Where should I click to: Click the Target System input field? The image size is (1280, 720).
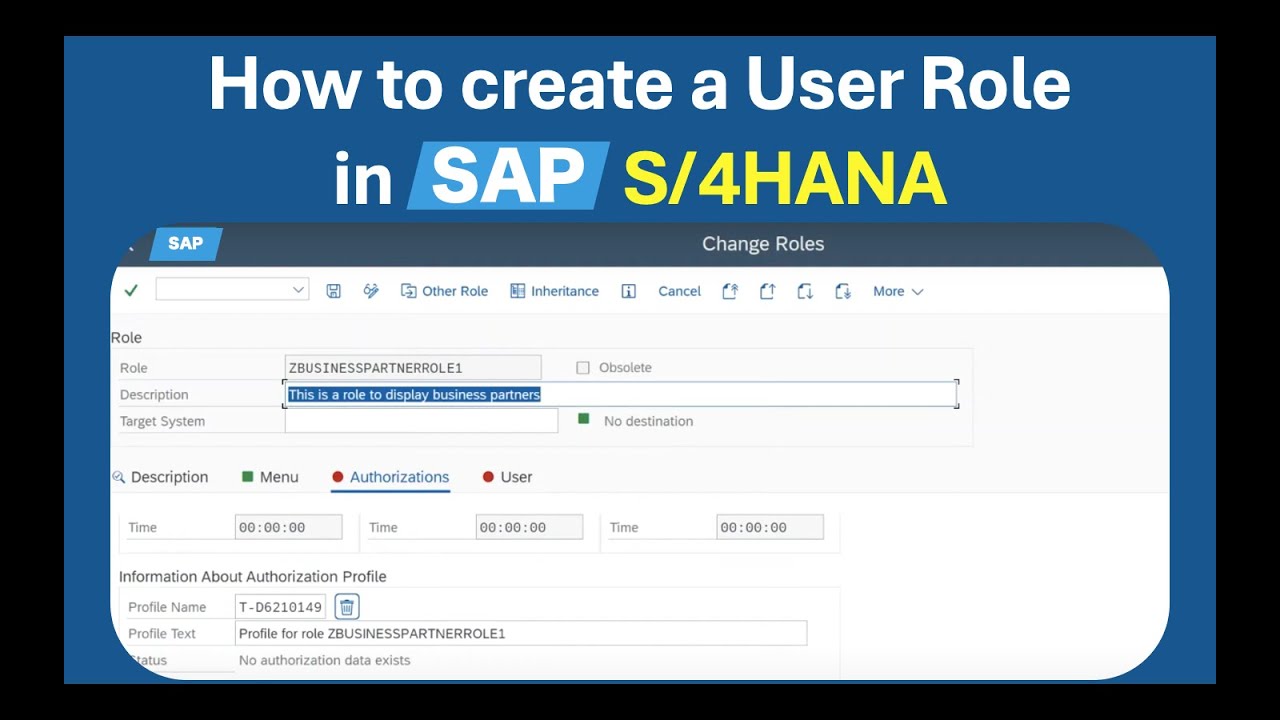coord(421,421)
